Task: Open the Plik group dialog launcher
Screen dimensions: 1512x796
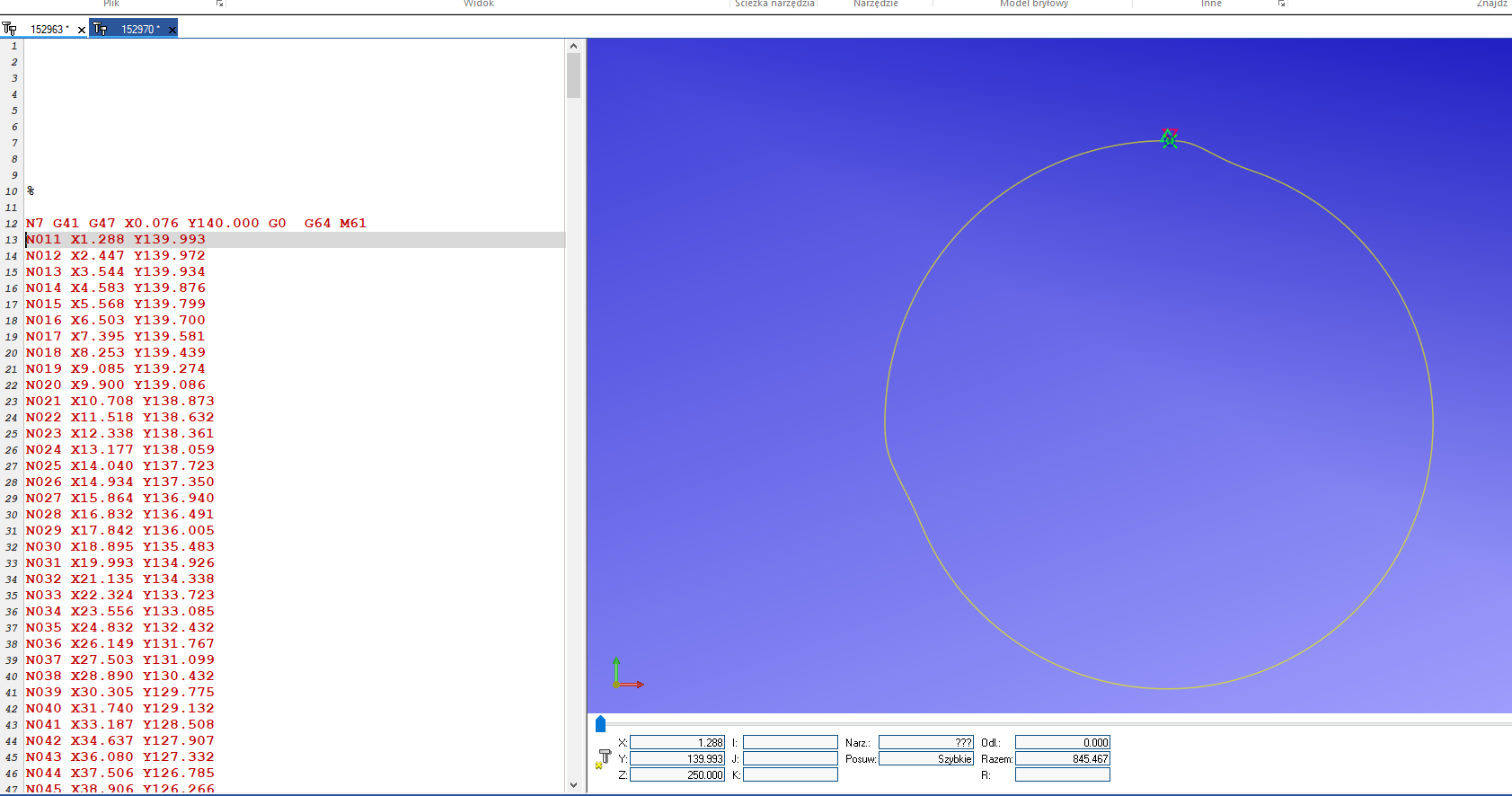Action: (220, 4)
